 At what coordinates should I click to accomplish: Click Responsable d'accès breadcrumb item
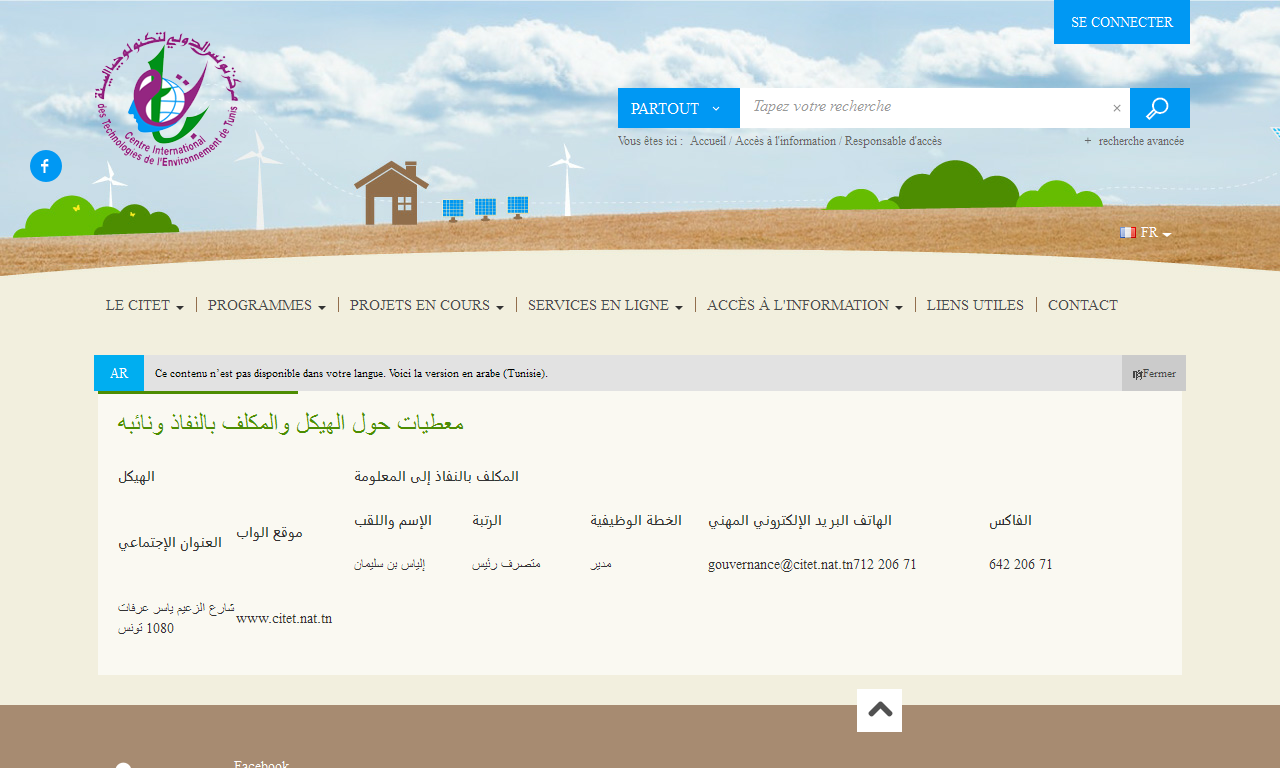[893, 141]
